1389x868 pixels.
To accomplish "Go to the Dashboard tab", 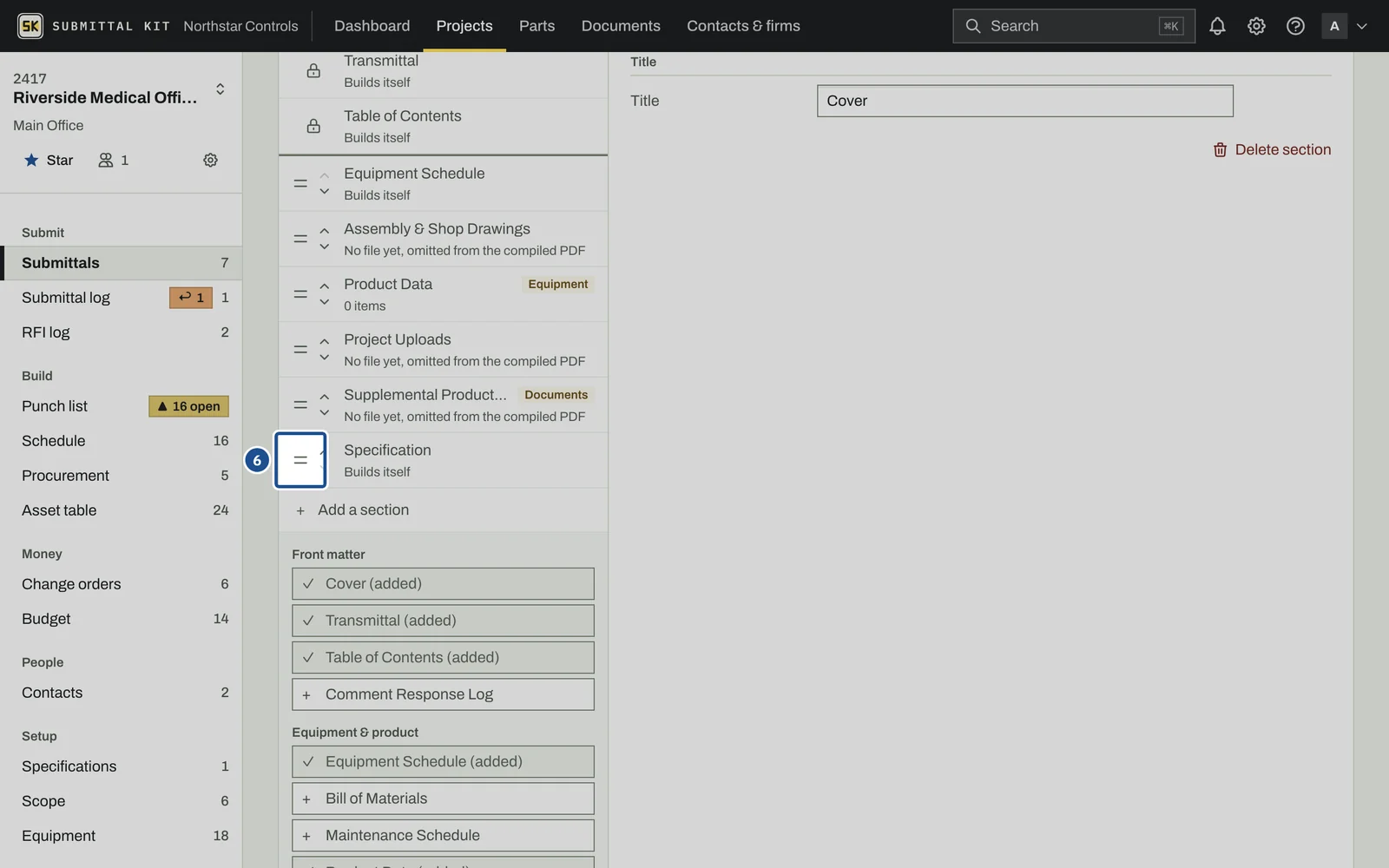I will (x=372, y=26).
